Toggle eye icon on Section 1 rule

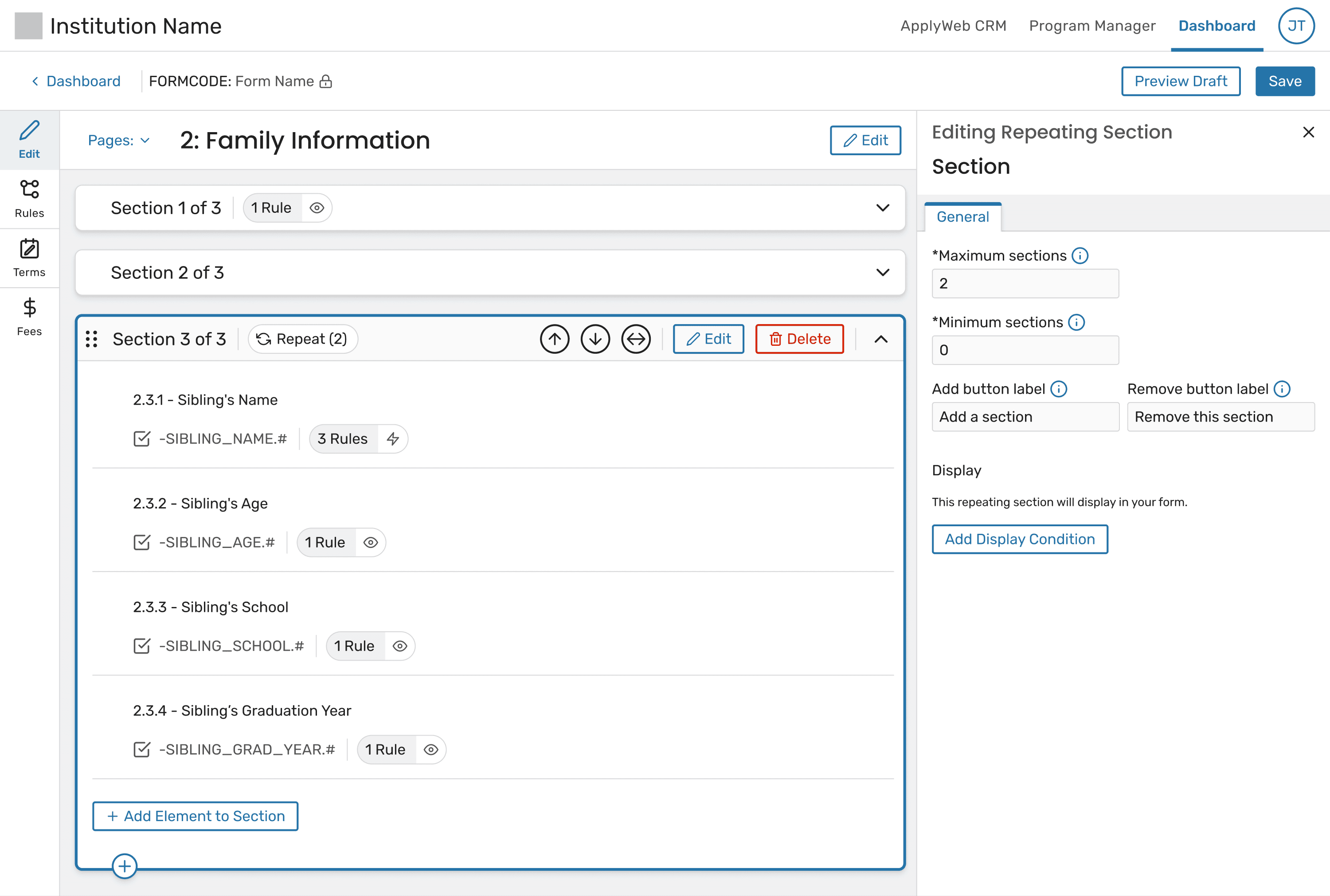tap(317, 208)
